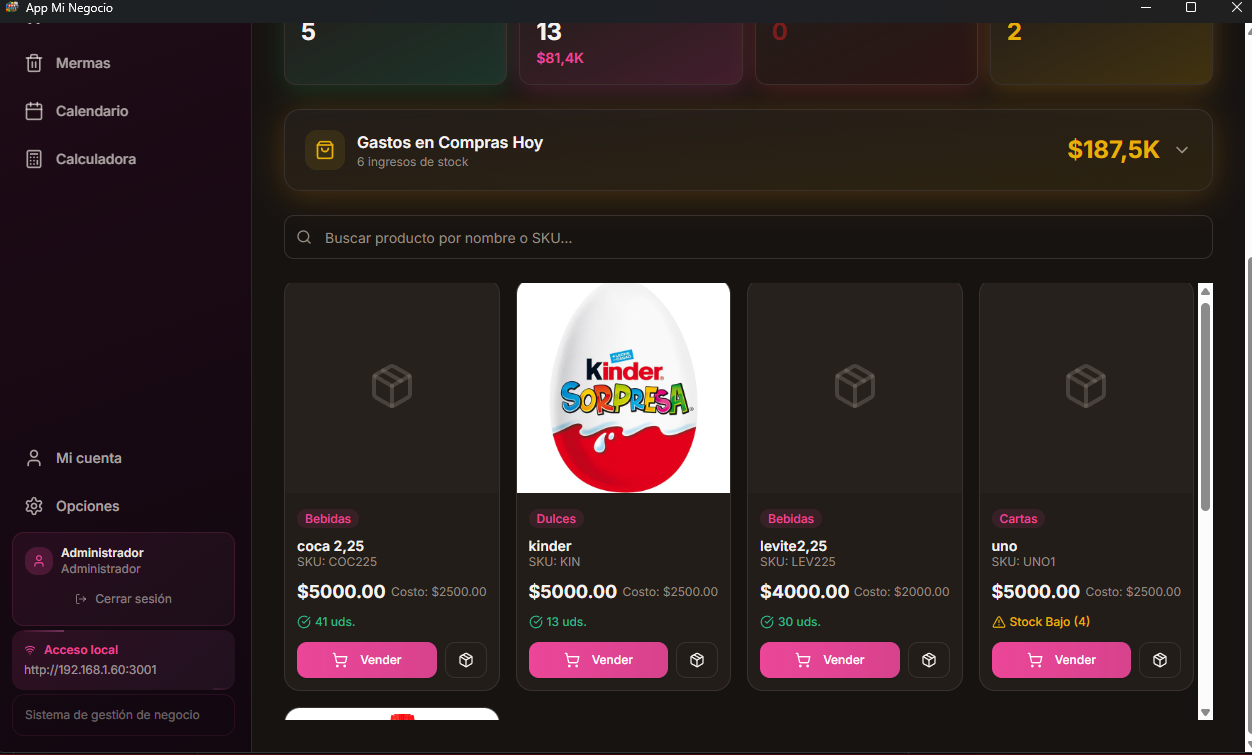Viewport: 1252px width, 755px height.
Task: Open the Mermas trash icon
Action: [34, 63]
